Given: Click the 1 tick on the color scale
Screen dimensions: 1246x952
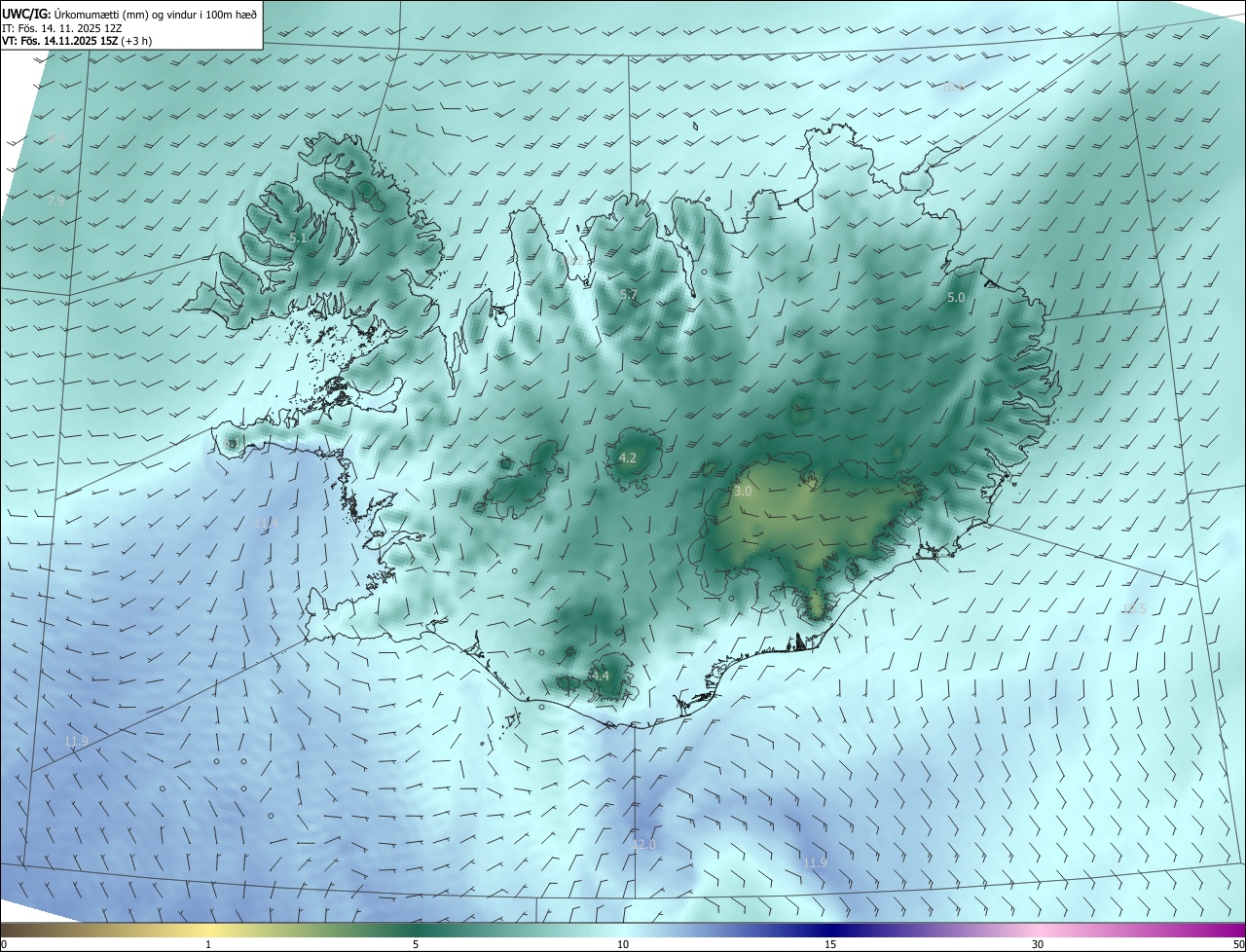Looking at the screenshot, I should (x=208, y=944).
